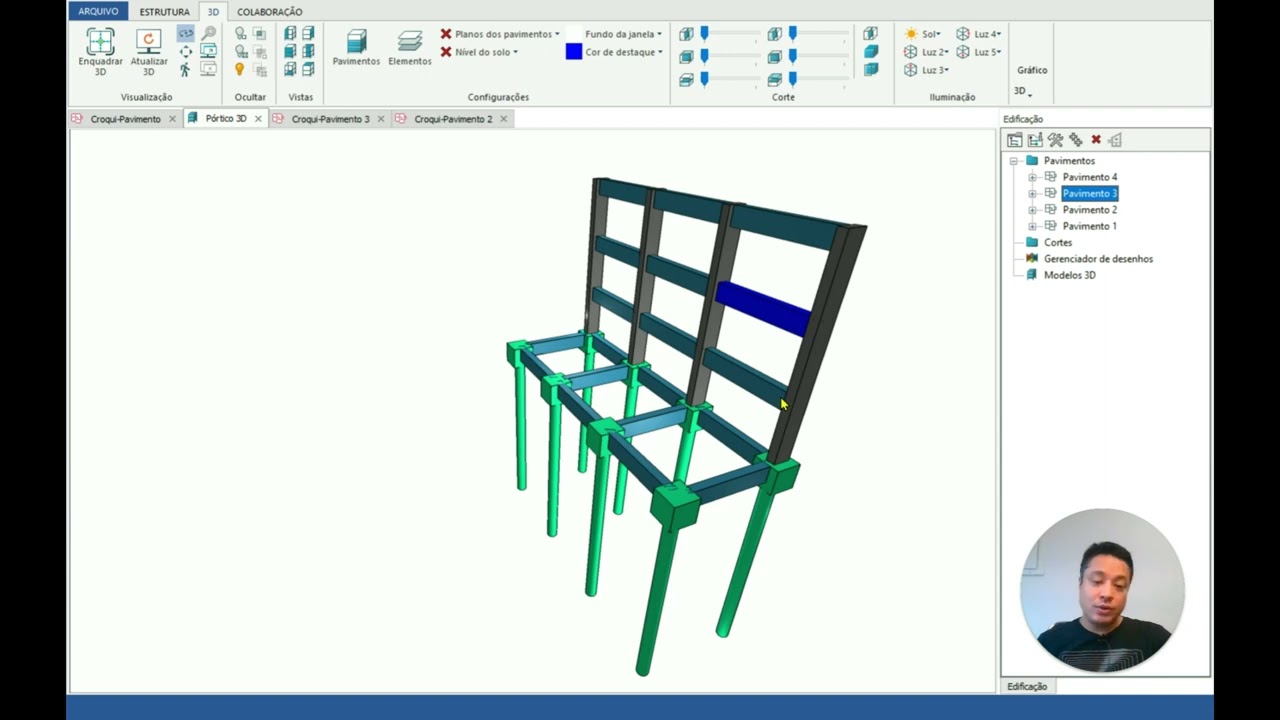Select Modelos 3D in the tree
Viewport: 1280px width, 720px height.
pos(1069,275)
